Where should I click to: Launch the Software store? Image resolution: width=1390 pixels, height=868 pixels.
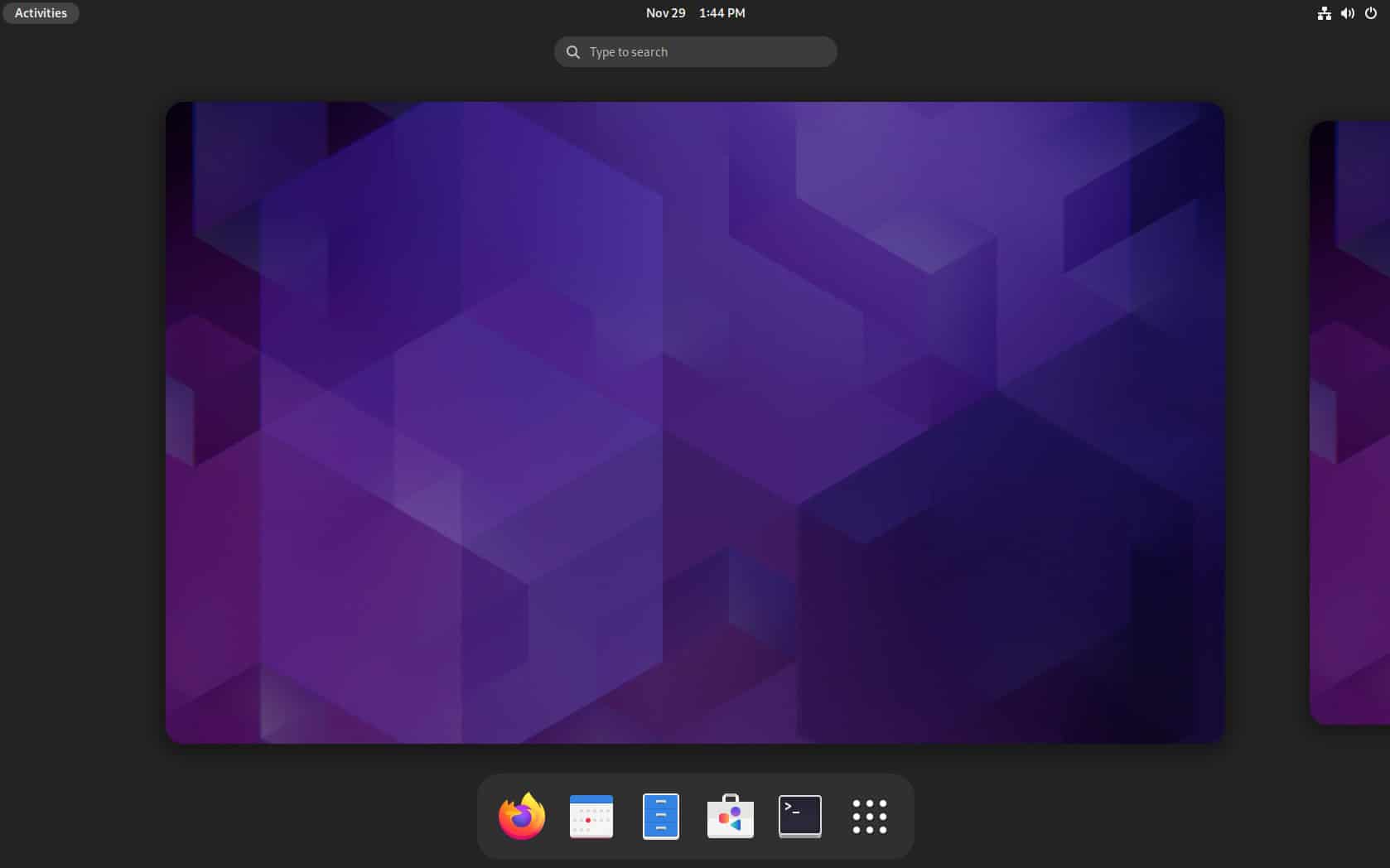730,817
